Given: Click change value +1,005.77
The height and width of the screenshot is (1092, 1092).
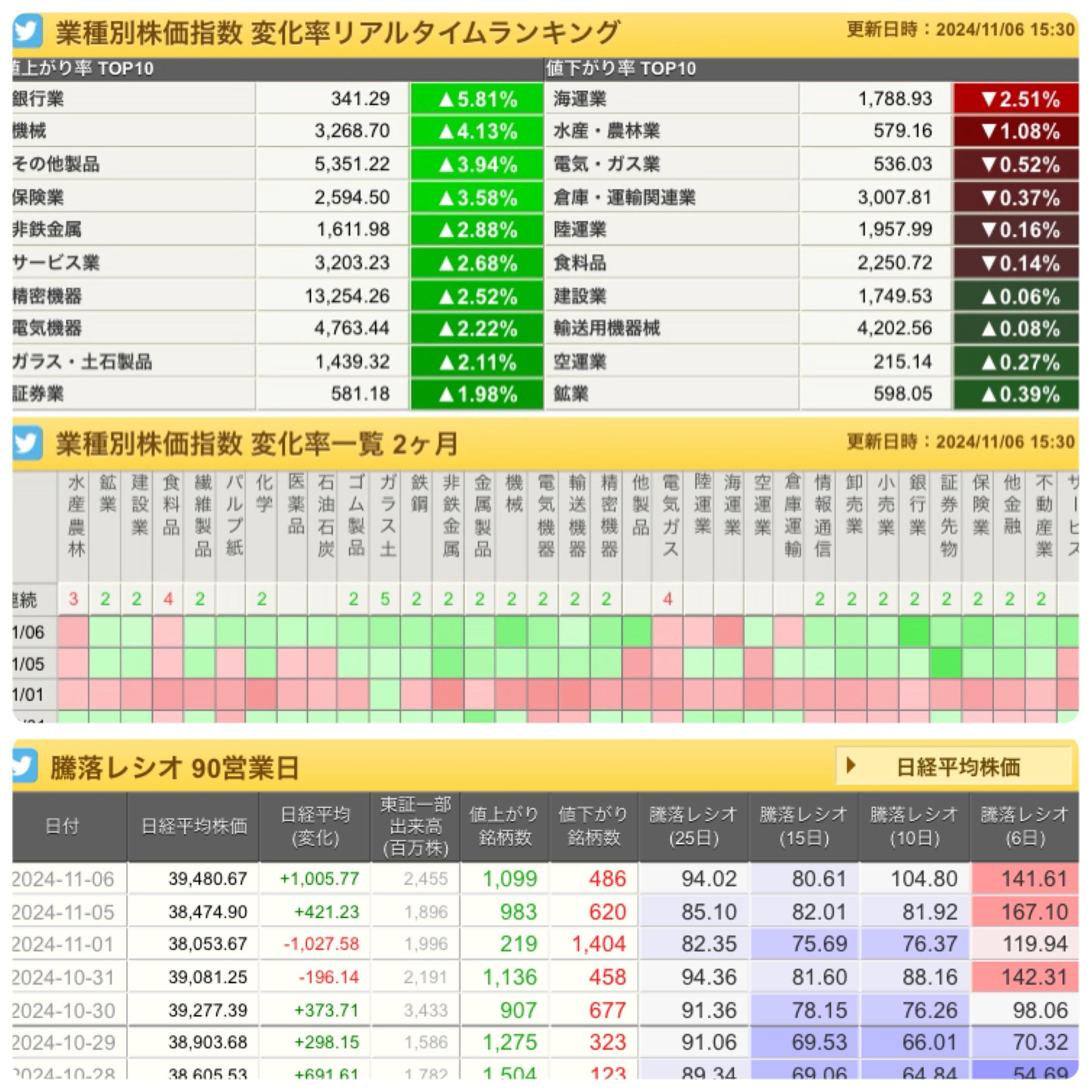Looking at the screenshot, I should point(319,879).
